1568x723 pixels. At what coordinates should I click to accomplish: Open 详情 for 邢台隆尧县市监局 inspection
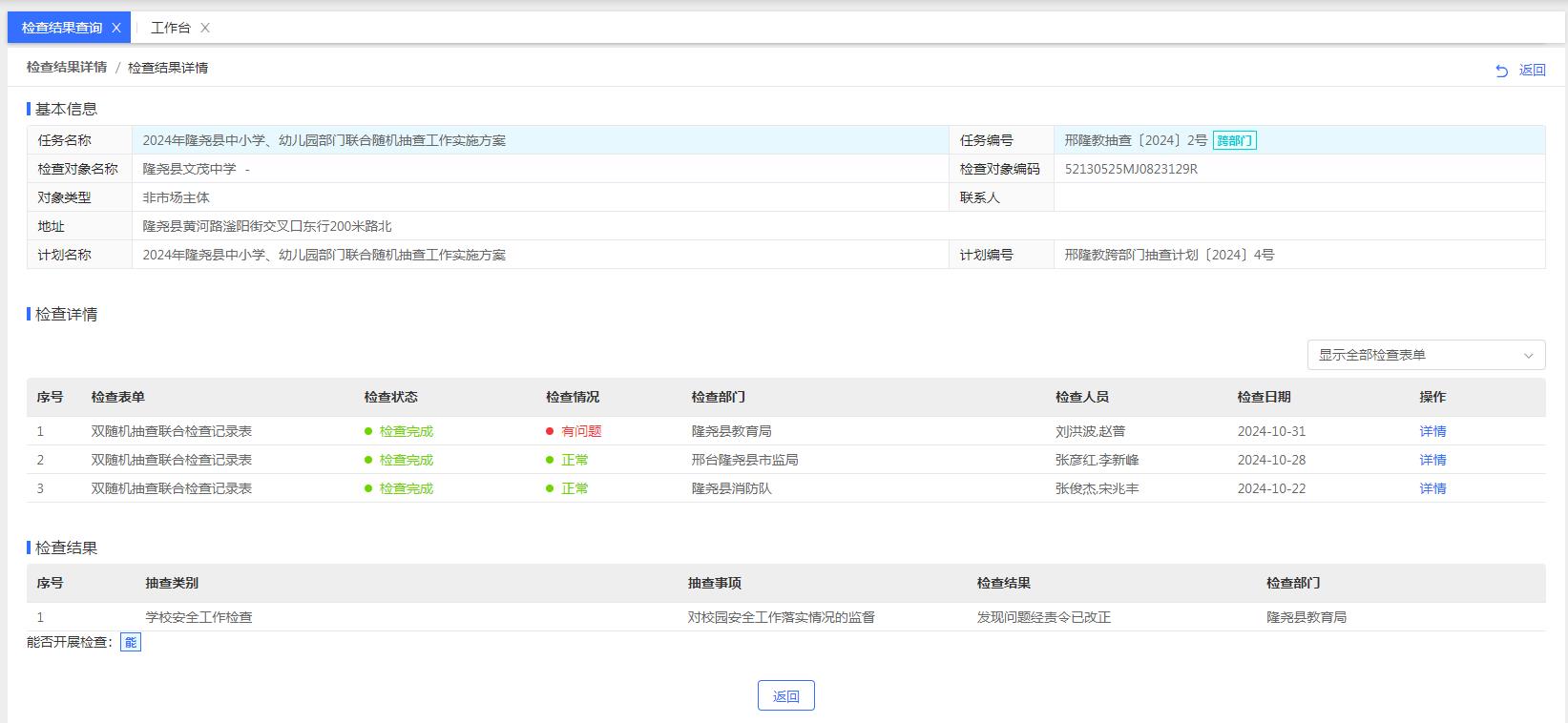1432,460
